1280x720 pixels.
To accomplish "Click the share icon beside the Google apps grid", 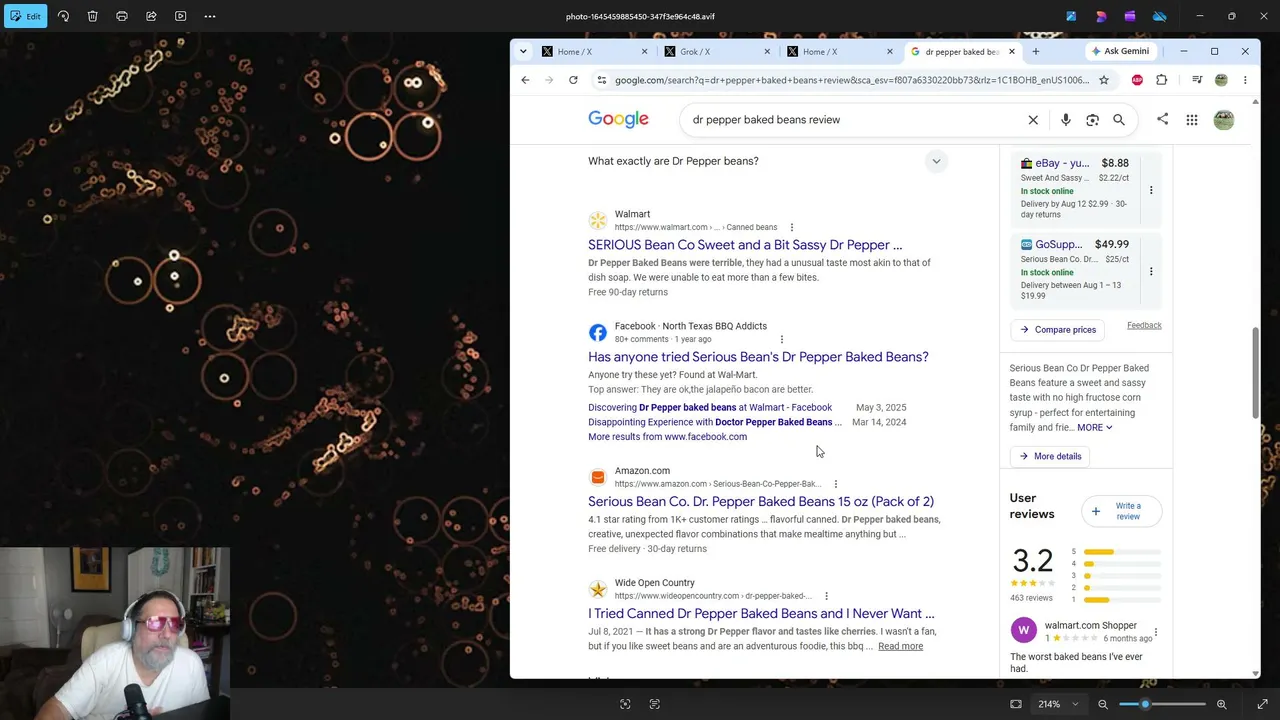I will pyautogui.click(x=1162, y=120).
